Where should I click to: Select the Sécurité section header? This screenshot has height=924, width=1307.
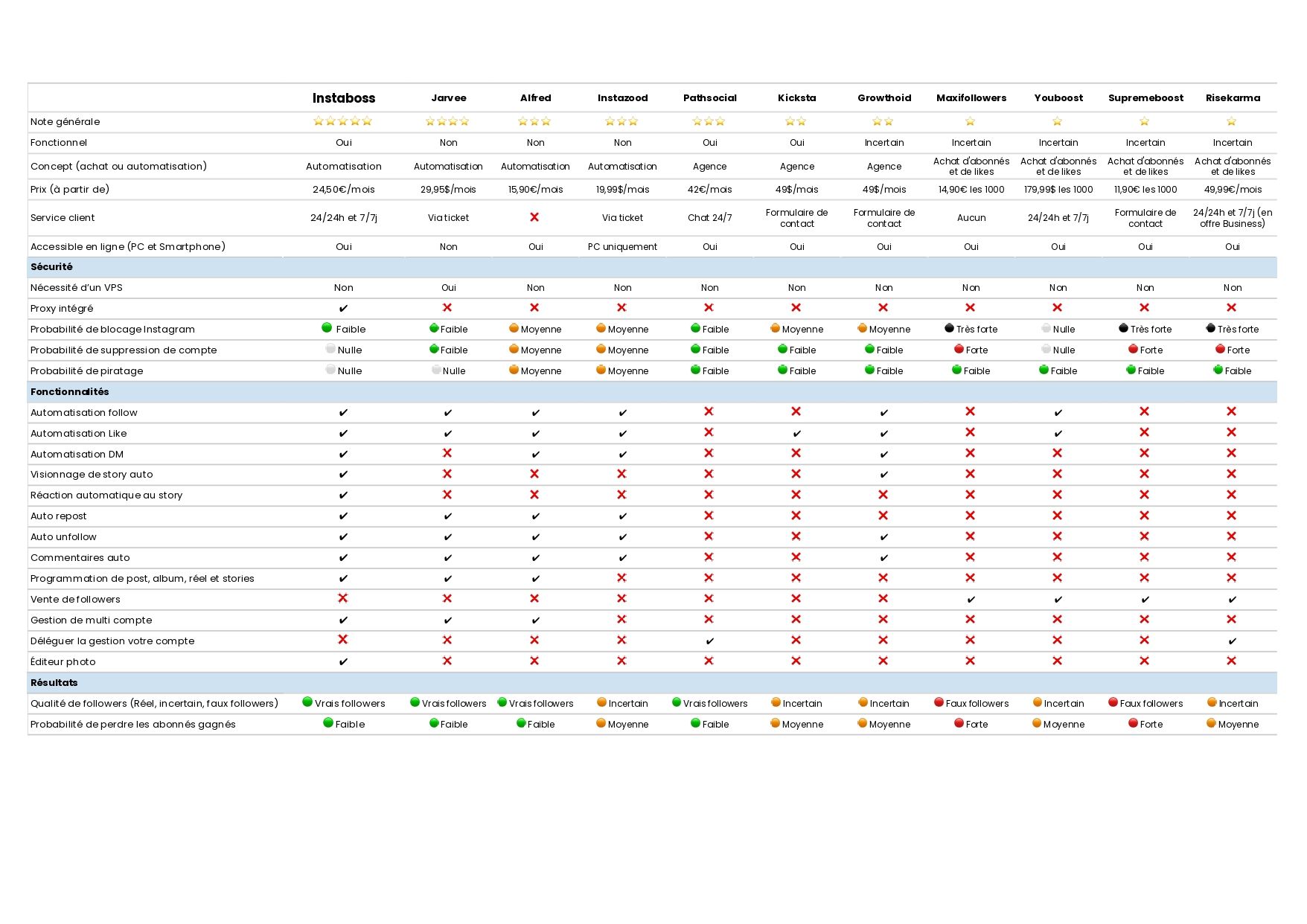point(652,267)
